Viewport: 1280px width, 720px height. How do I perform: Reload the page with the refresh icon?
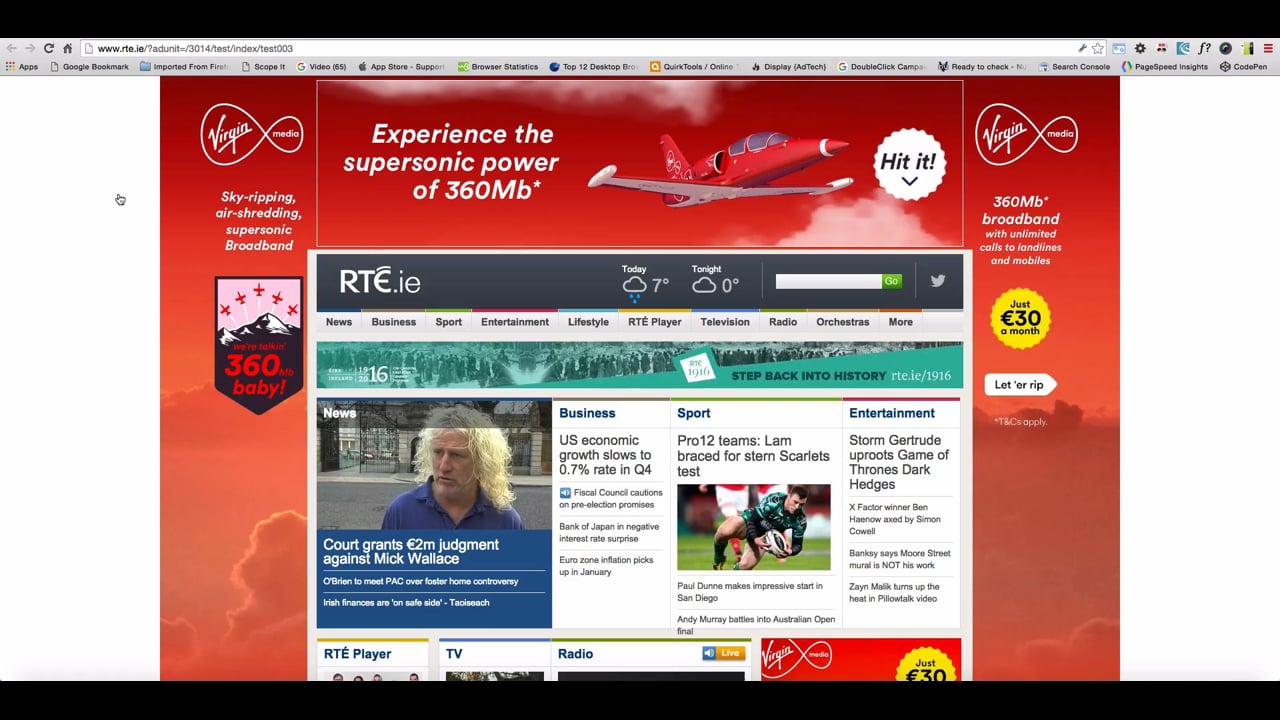coord(48,48)
